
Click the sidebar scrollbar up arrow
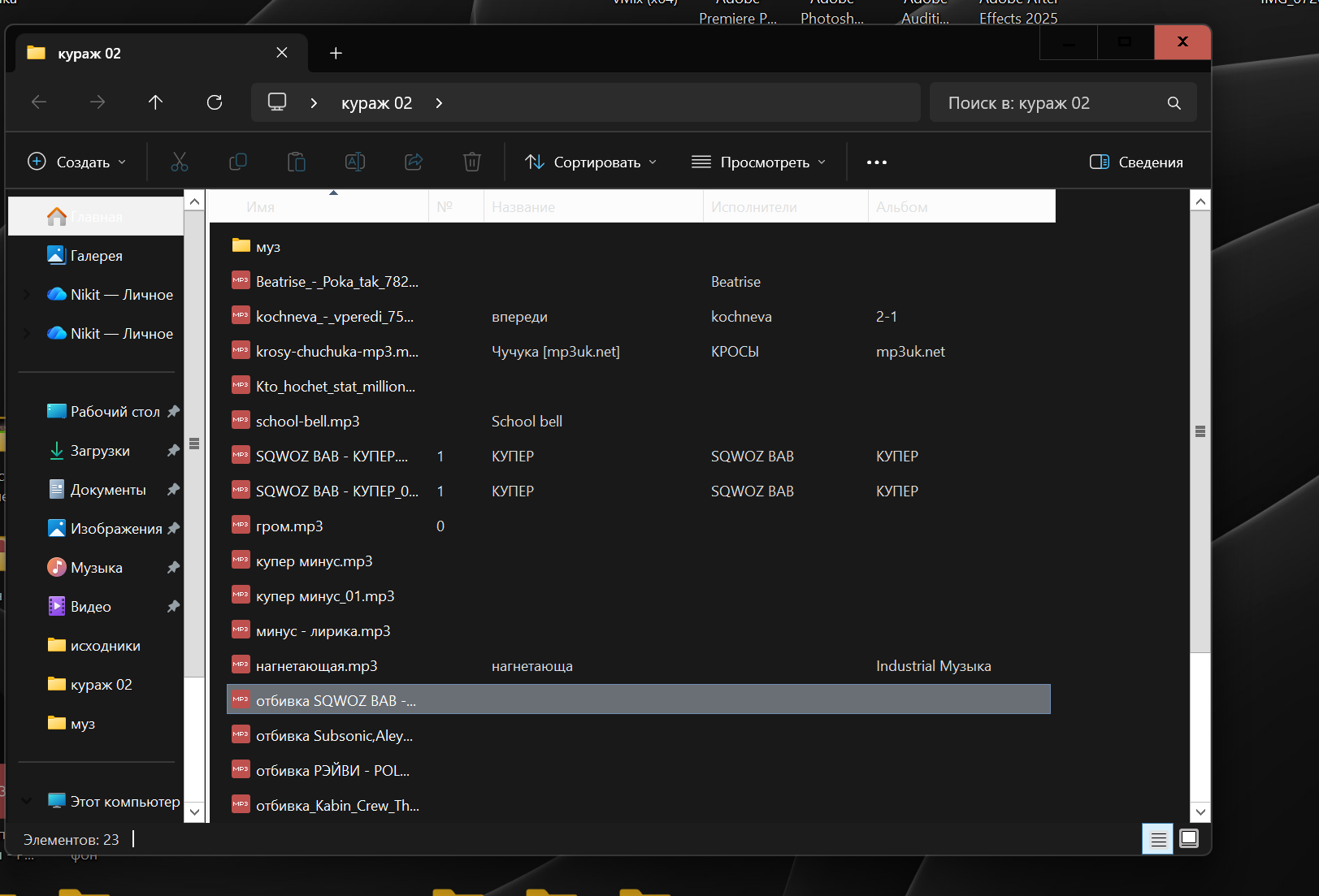[194, 201]
